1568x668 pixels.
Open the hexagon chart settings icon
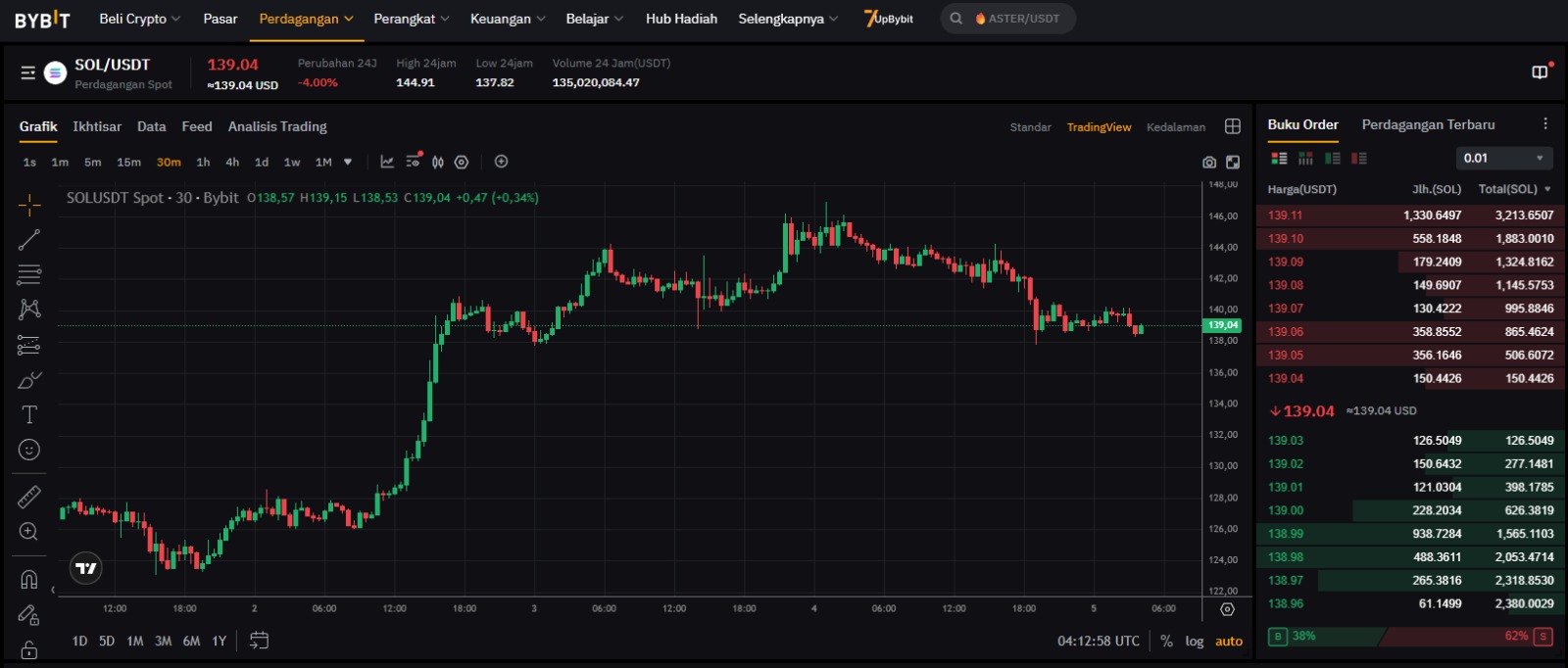point(462,162)
